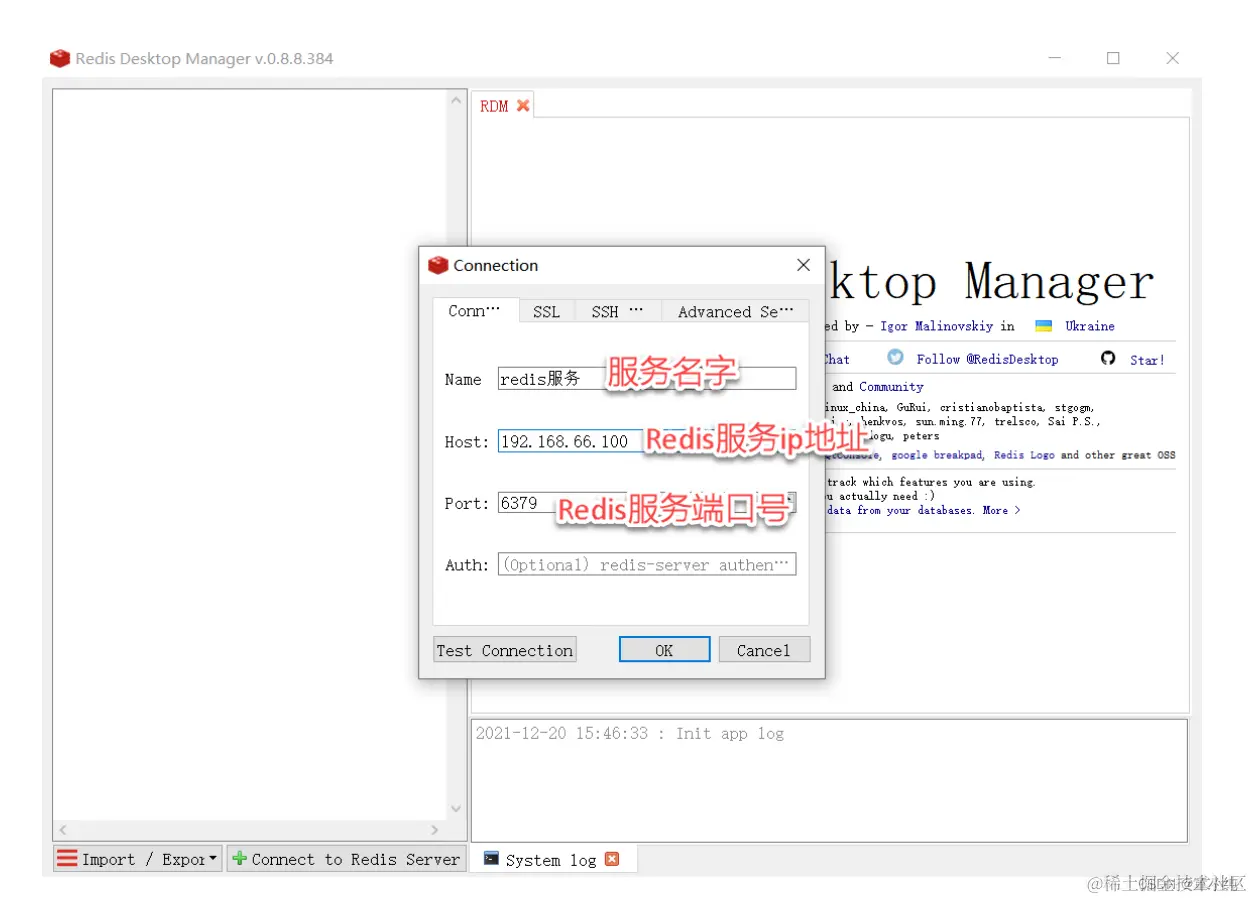1253x900 pixels.
Task: Click the System log terminal icon
Action: tap(491, 859)
